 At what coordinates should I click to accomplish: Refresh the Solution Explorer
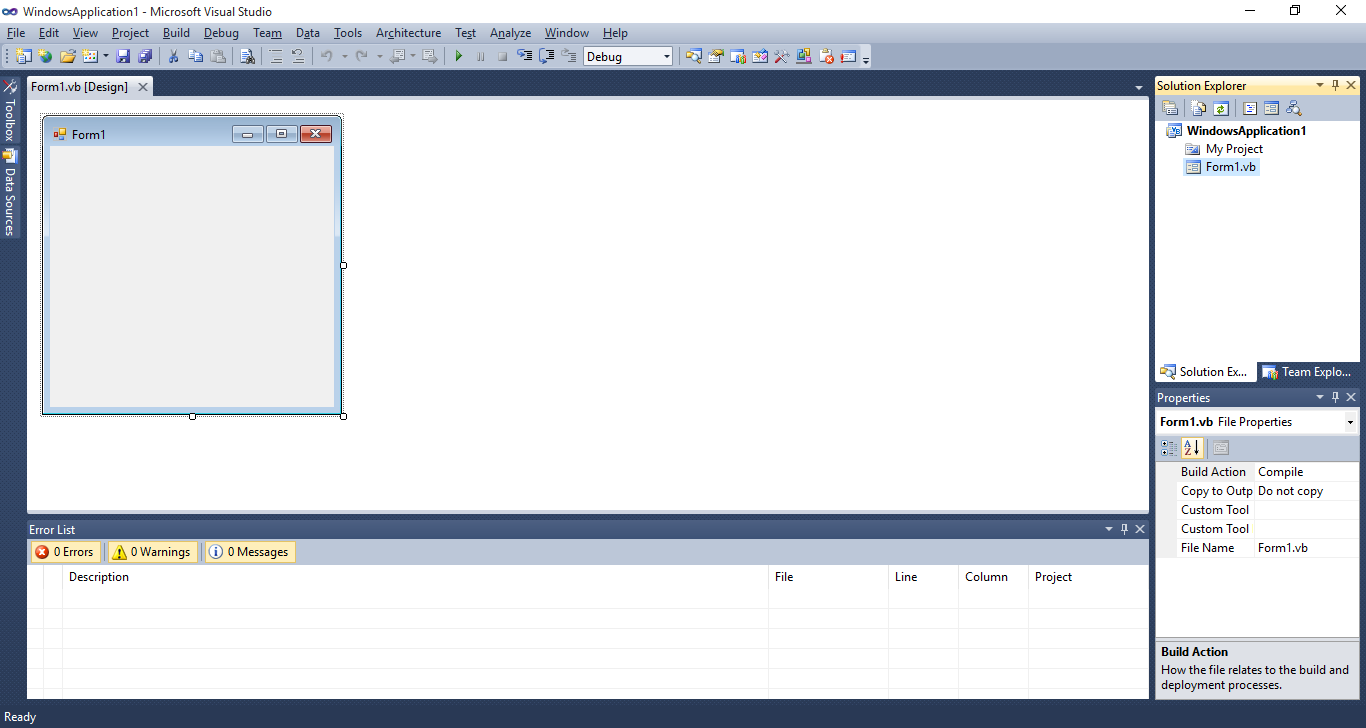[x=1222, y=107]
